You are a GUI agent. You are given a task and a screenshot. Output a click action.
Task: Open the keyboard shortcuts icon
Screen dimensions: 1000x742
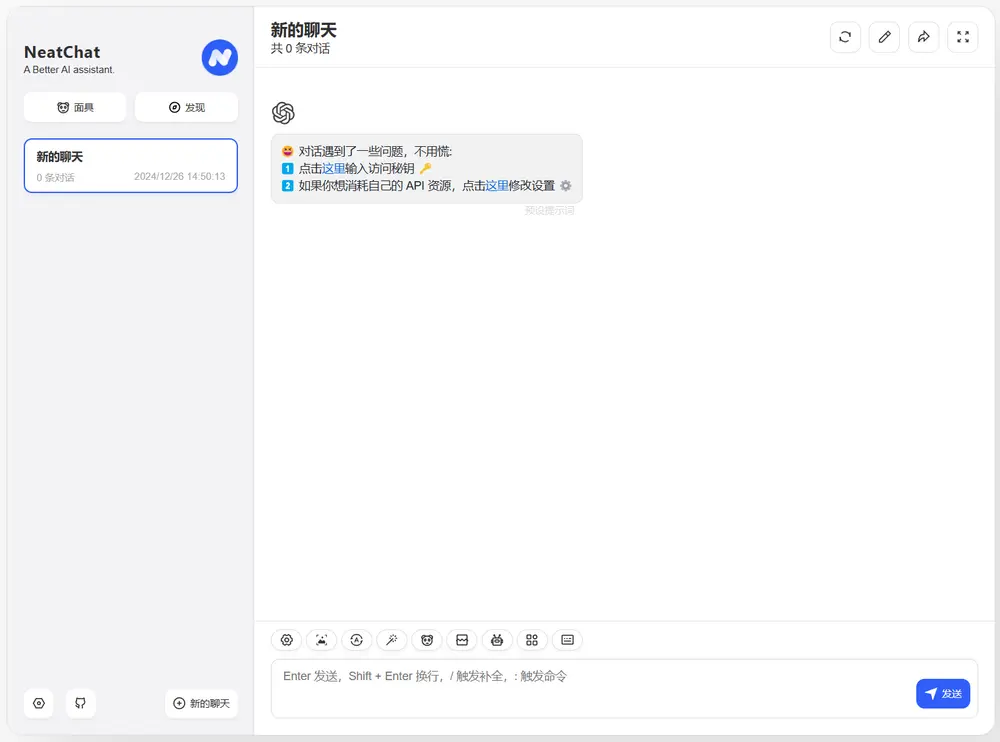tap(567, 640)
